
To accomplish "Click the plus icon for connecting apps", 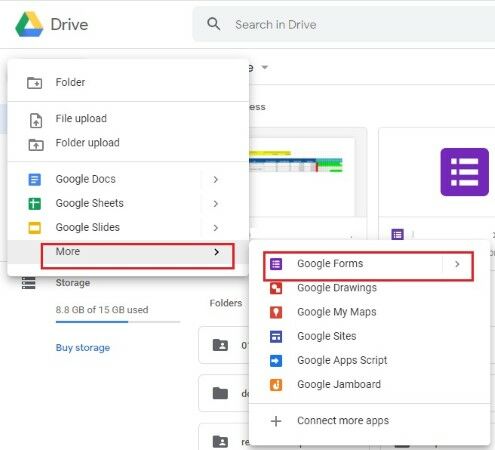I will coord(276,421).
